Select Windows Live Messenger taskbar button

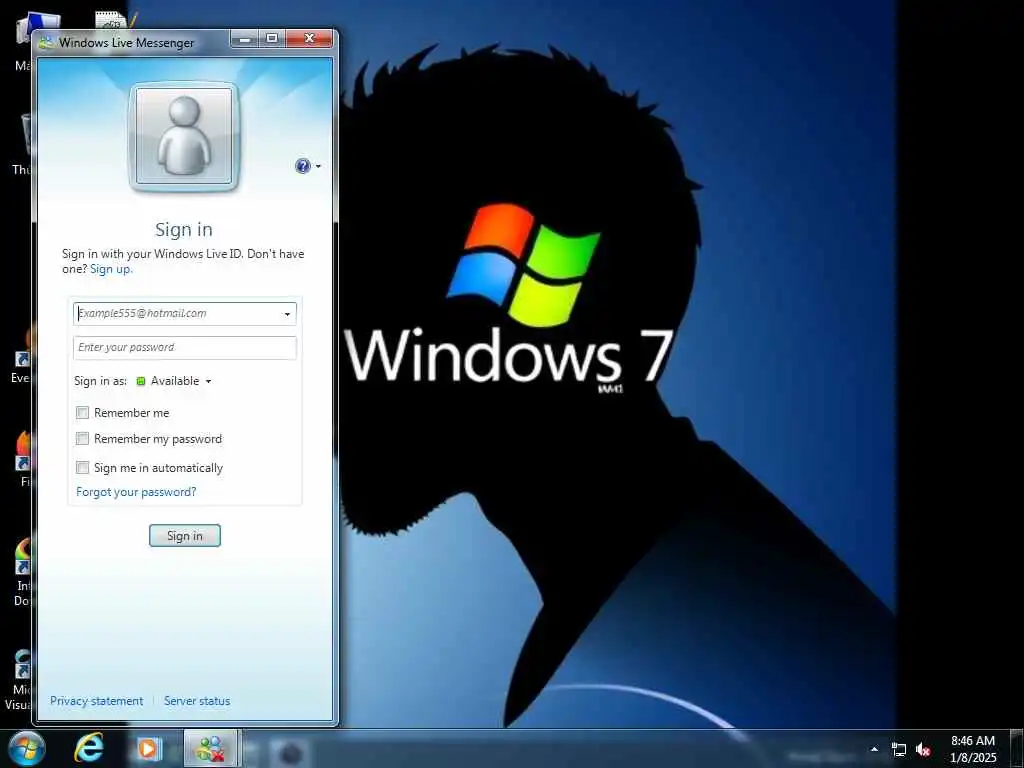click(212, 749)
